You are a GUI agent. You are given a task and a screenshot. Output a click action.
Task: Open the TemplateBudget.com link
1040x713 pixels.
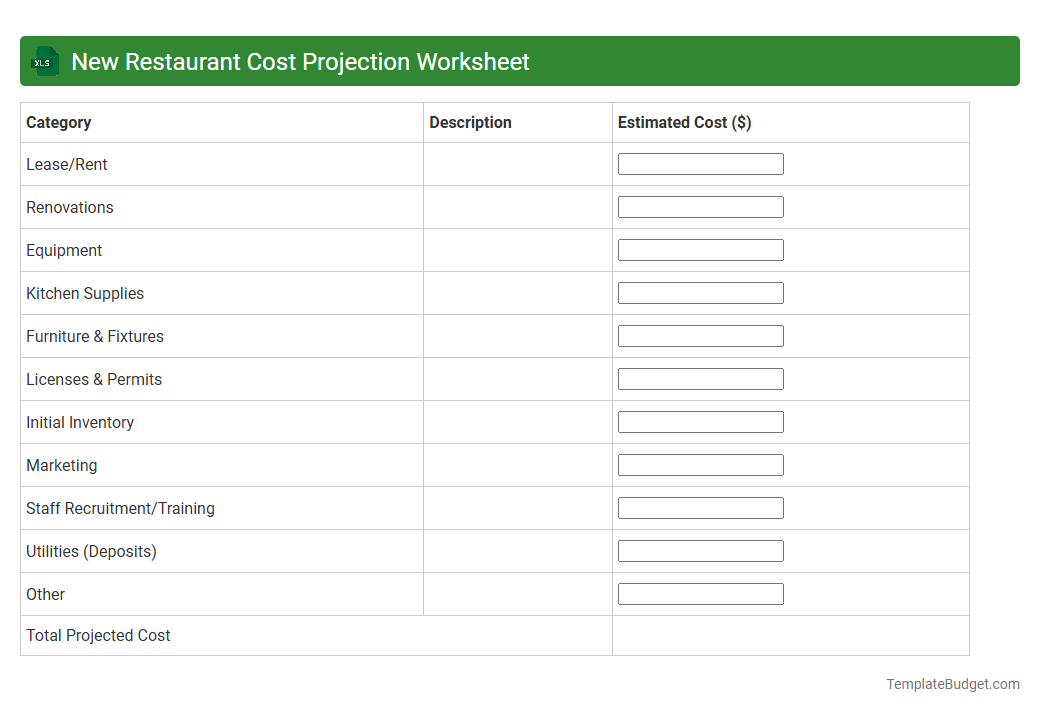click(953, 684)
